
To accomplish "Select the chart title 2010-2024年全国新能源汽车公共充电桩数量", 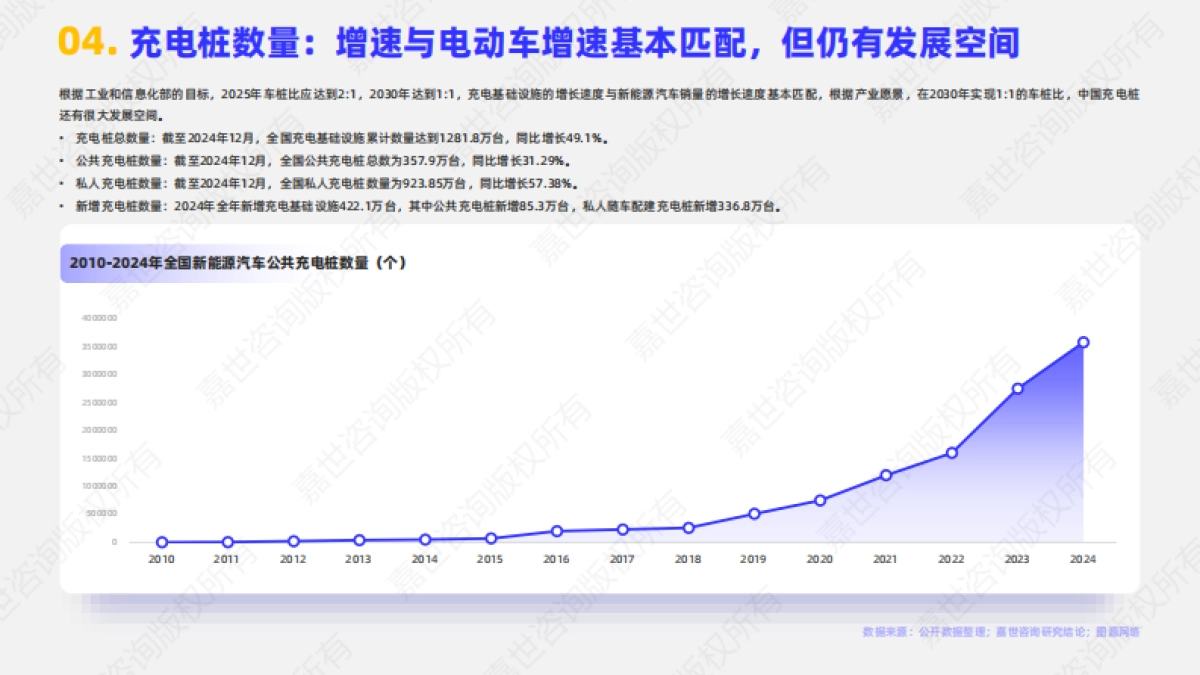I will (x=240, y=262).
